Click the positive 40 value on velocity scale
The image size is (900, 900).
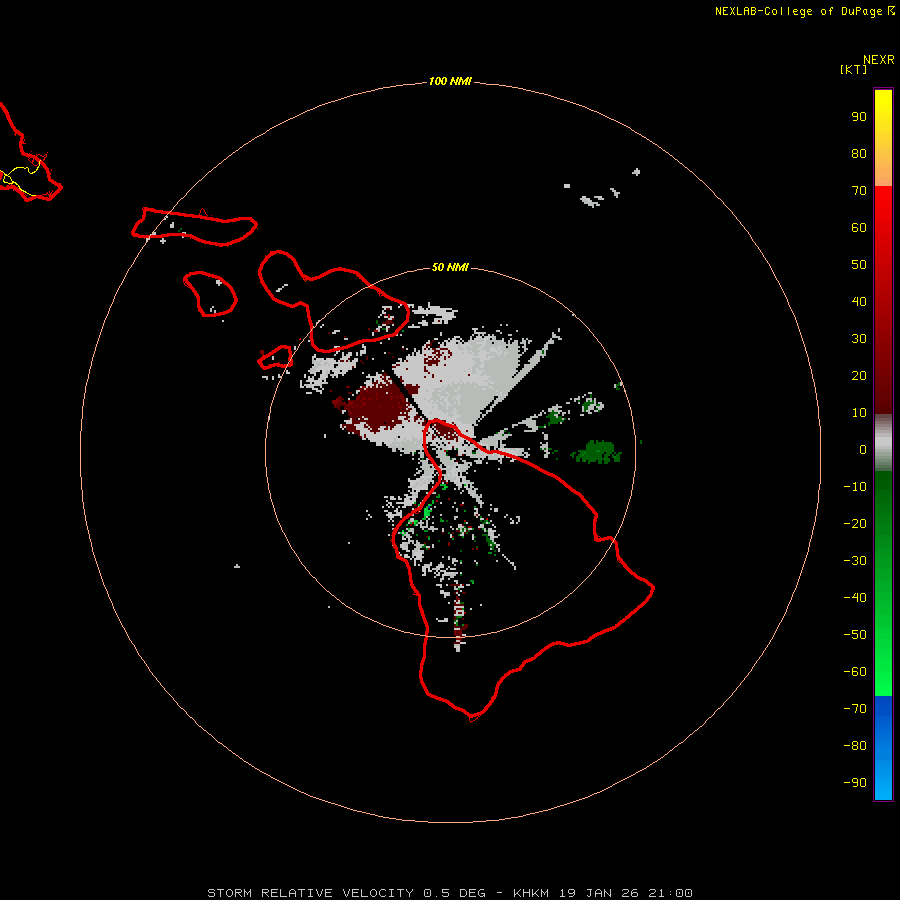point(859,302)
